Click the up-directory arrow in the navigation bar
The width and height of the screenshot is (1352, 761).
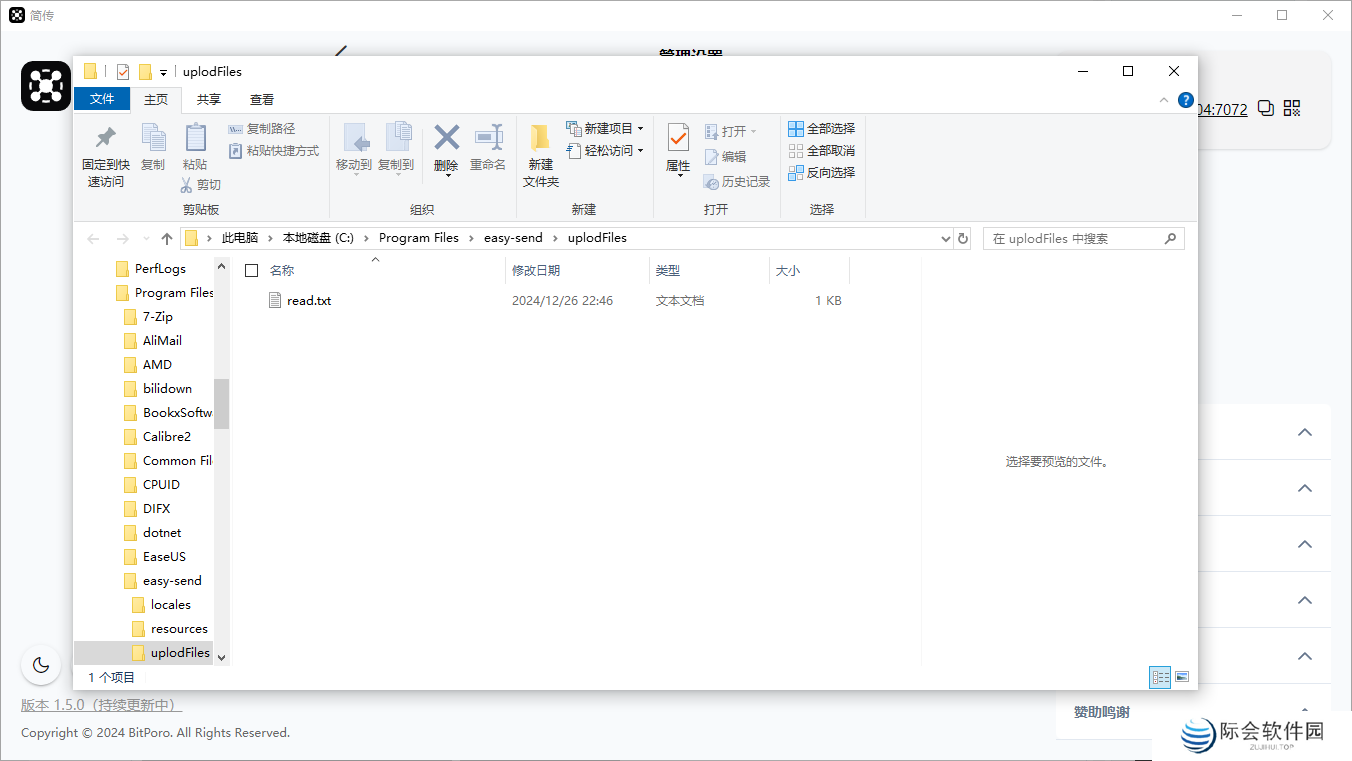coord(167,239)
